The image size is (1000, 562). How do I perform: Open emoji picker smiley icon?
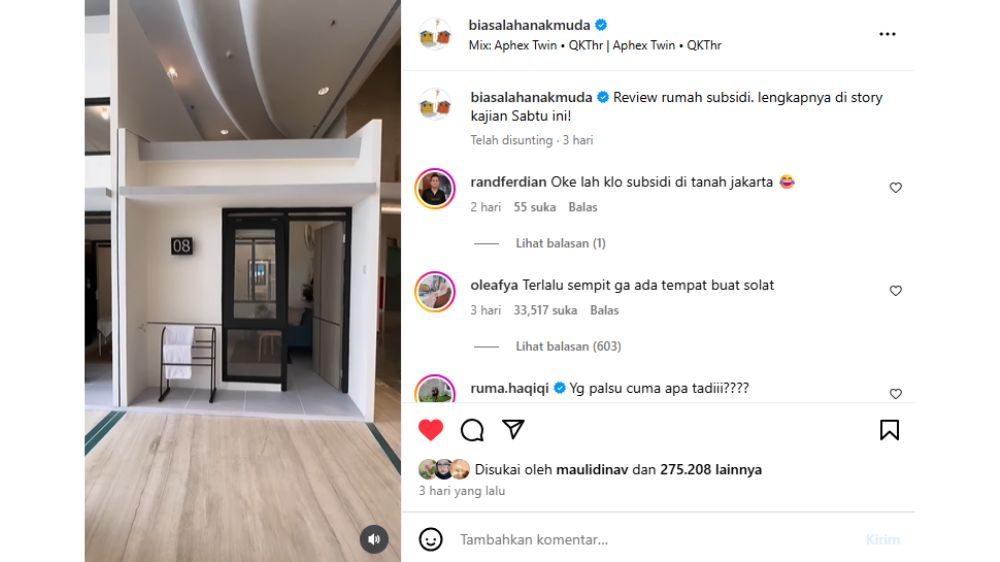(430, 540)
